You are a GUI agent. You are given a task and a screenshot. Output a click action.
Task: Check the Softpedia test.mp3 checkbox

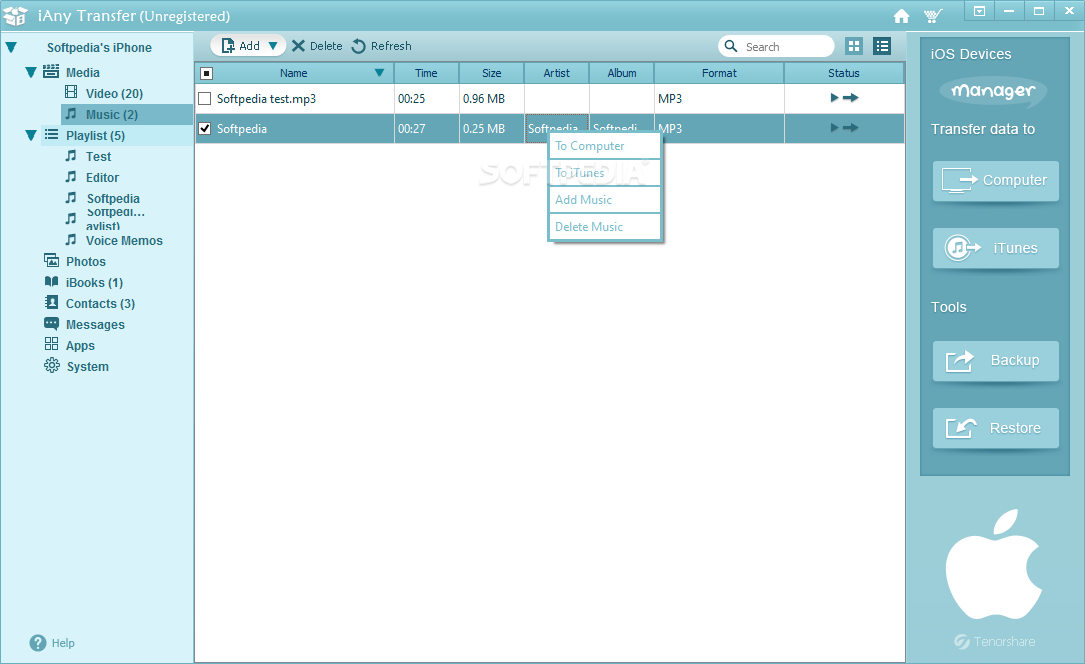click(205, 99)
